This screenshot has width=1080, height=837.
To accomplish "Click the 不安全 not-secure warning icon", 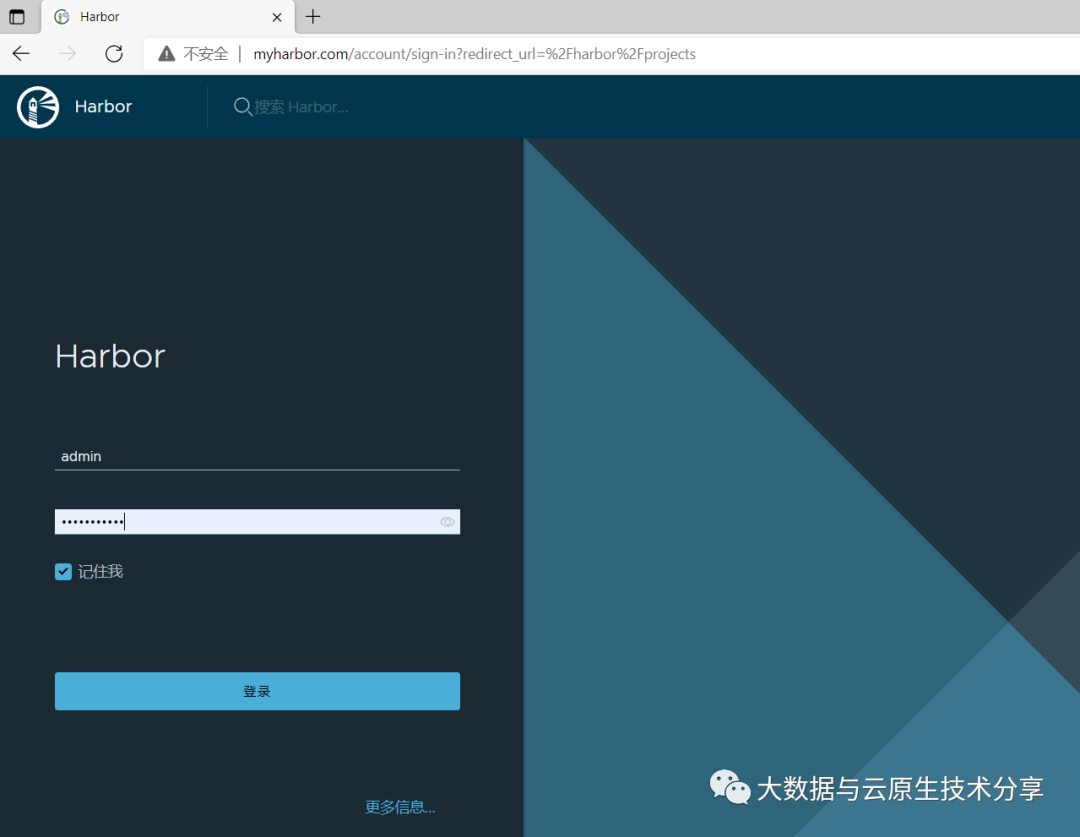I will click(167, 54).
